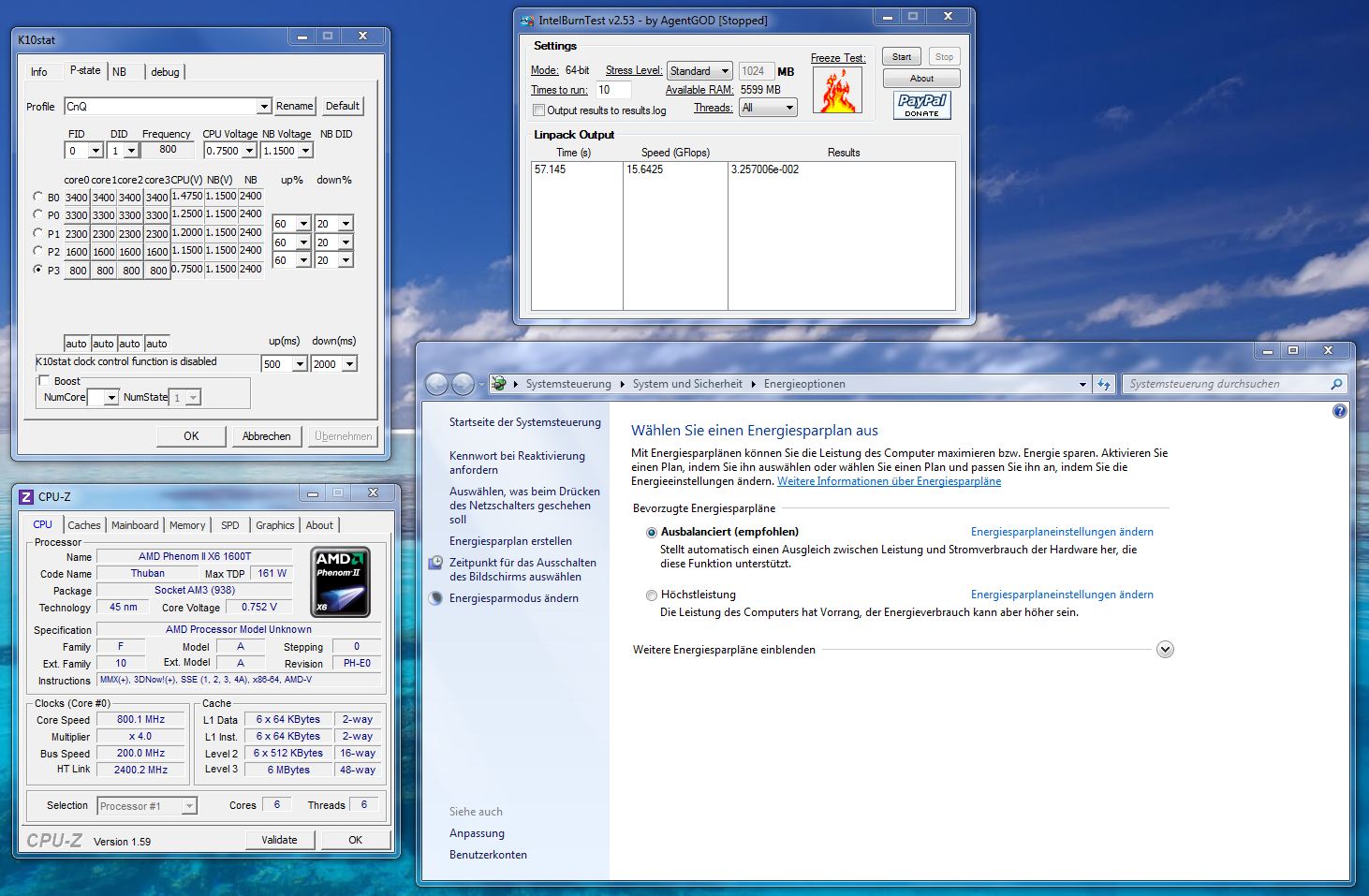Image resolution: width=1369 pixels, height=896 pixels.
Task: Select the P2 P-state radio button
Action: [x=37, y=251]
